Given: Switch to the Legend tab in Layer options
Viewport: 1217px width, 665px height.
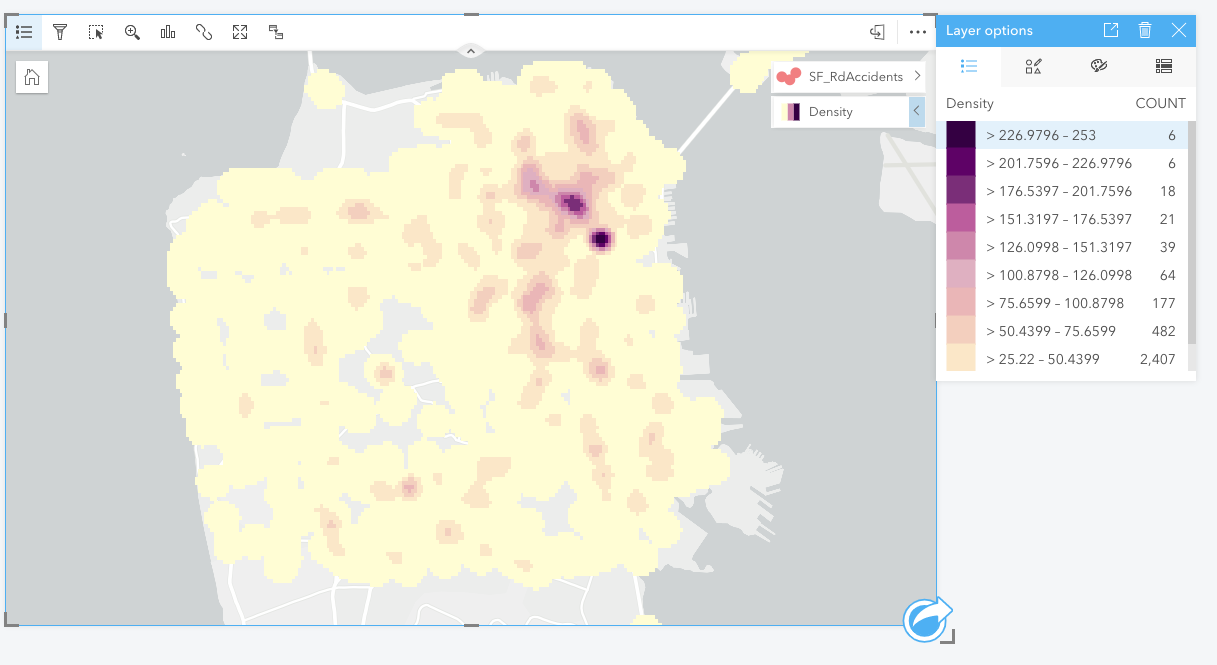Looking at the screenshot, I should coord(968,67).
